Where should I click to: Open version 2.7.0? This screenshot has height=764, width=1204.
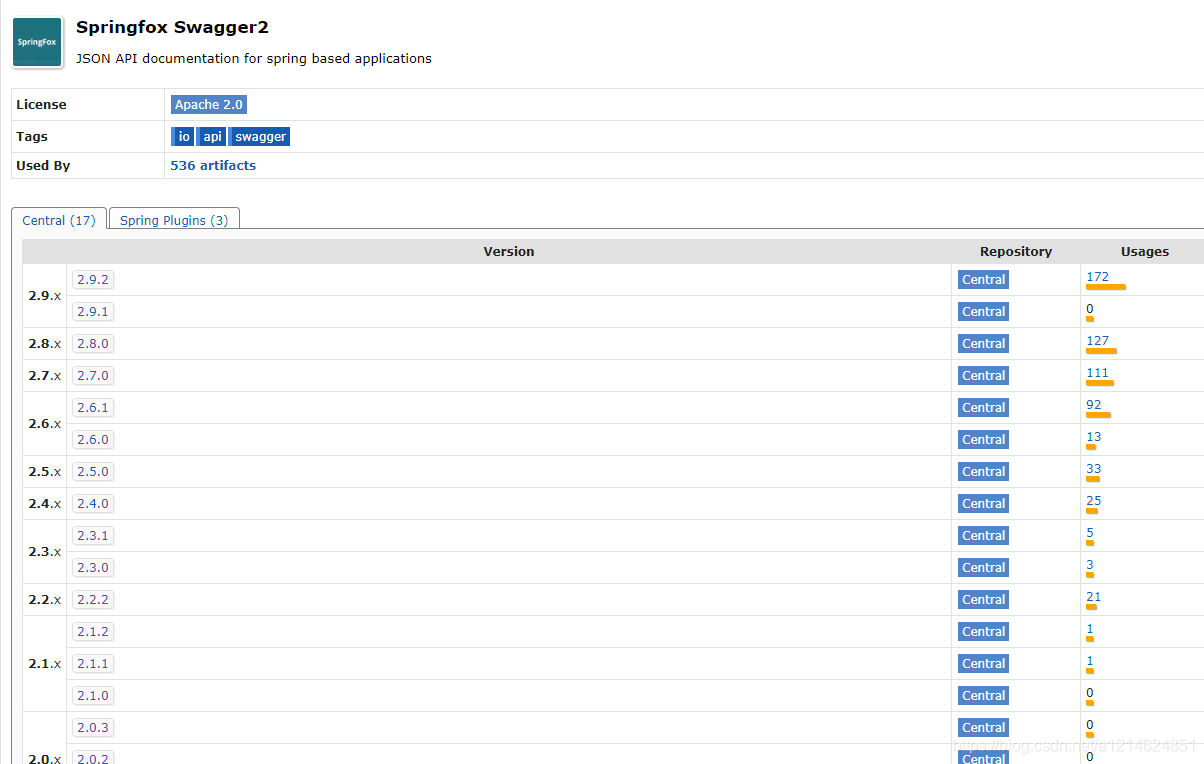pyautogui.click(x=93, y=376)
